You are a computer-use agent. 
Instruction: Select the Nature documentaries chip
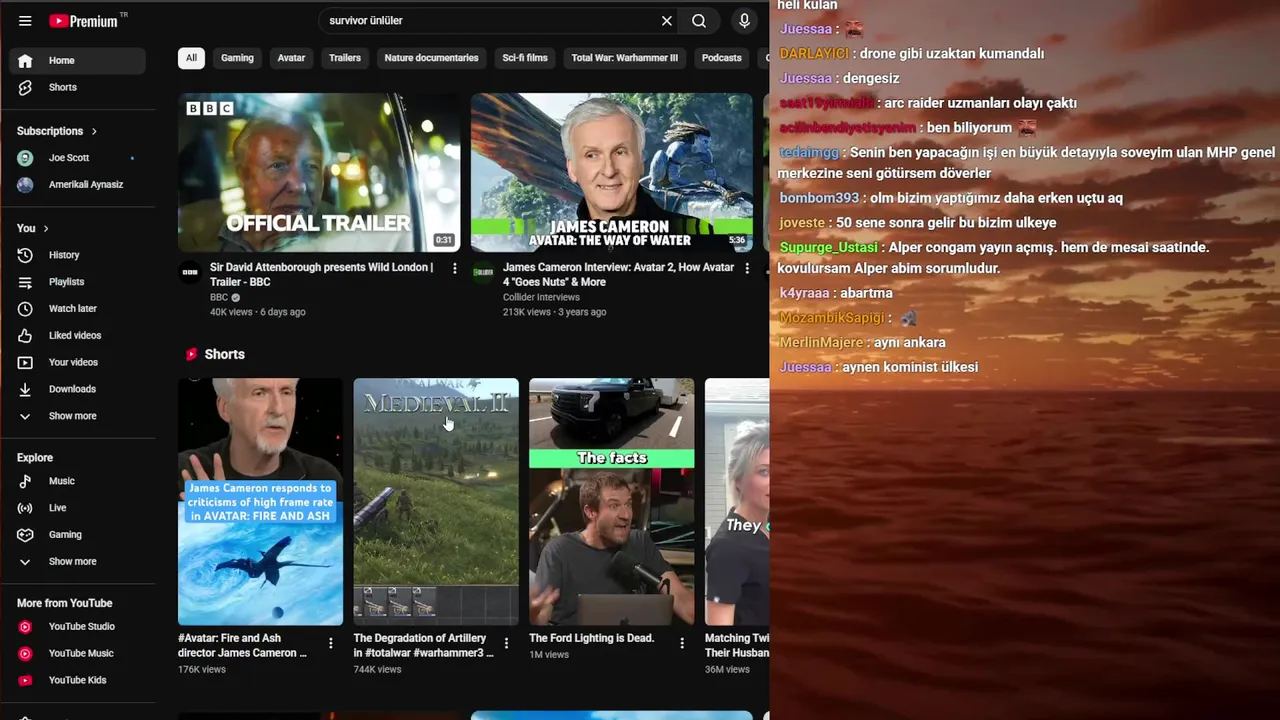(431, 58)
